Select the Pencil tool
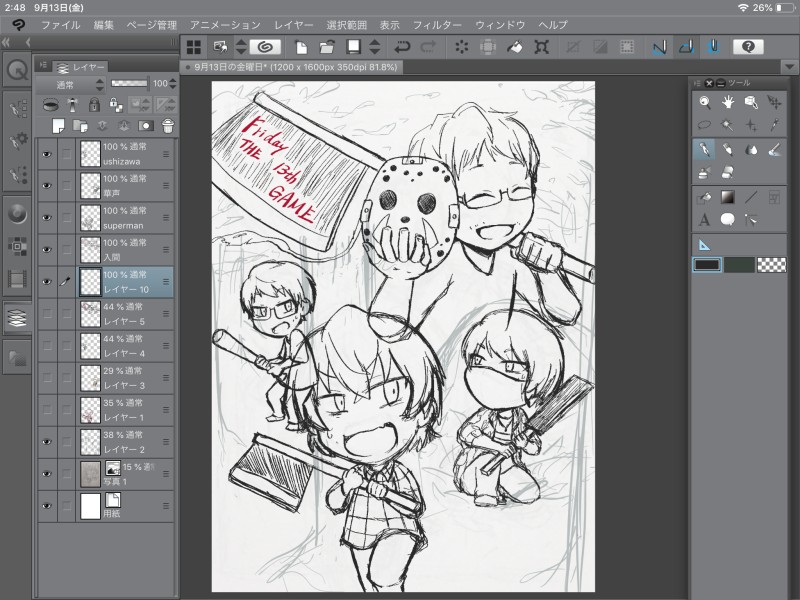Image resolution: width=800 pixels, height=600 pixels. tap(728, 149)
